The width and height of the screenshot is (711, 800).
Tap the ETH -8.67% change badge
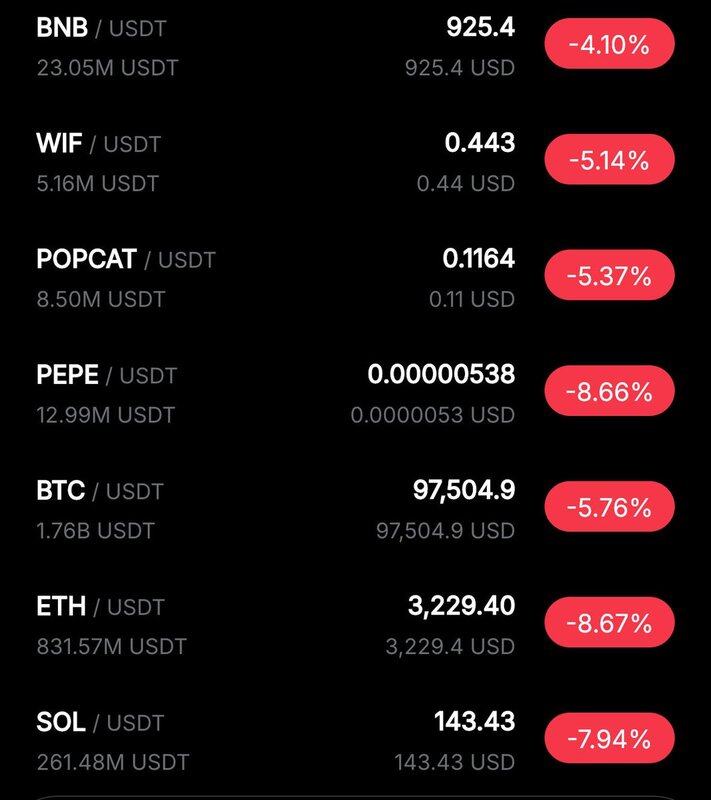click(609, 624)
